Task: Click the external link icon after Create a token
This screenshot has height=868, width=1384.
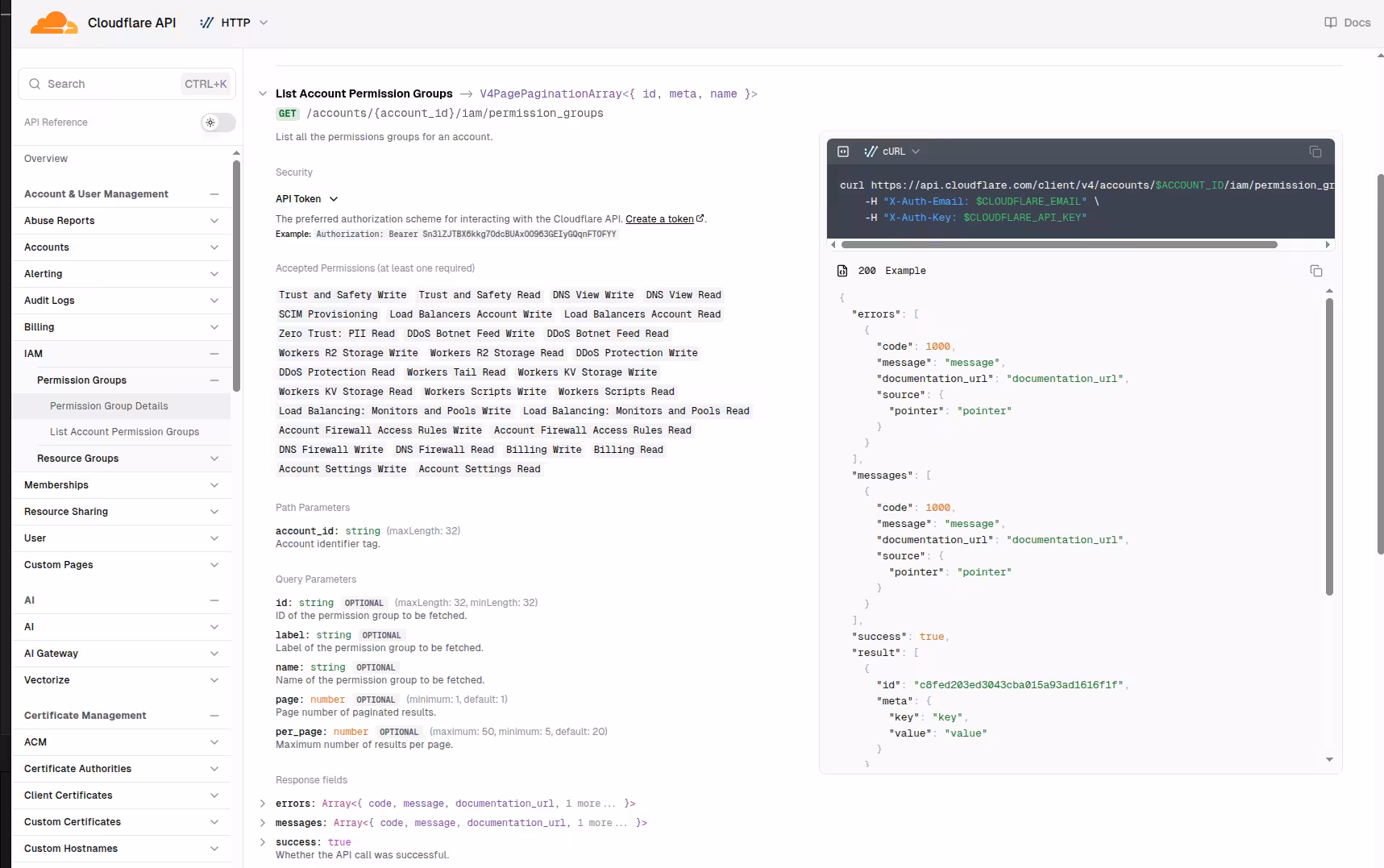Action: click(700, 218)
